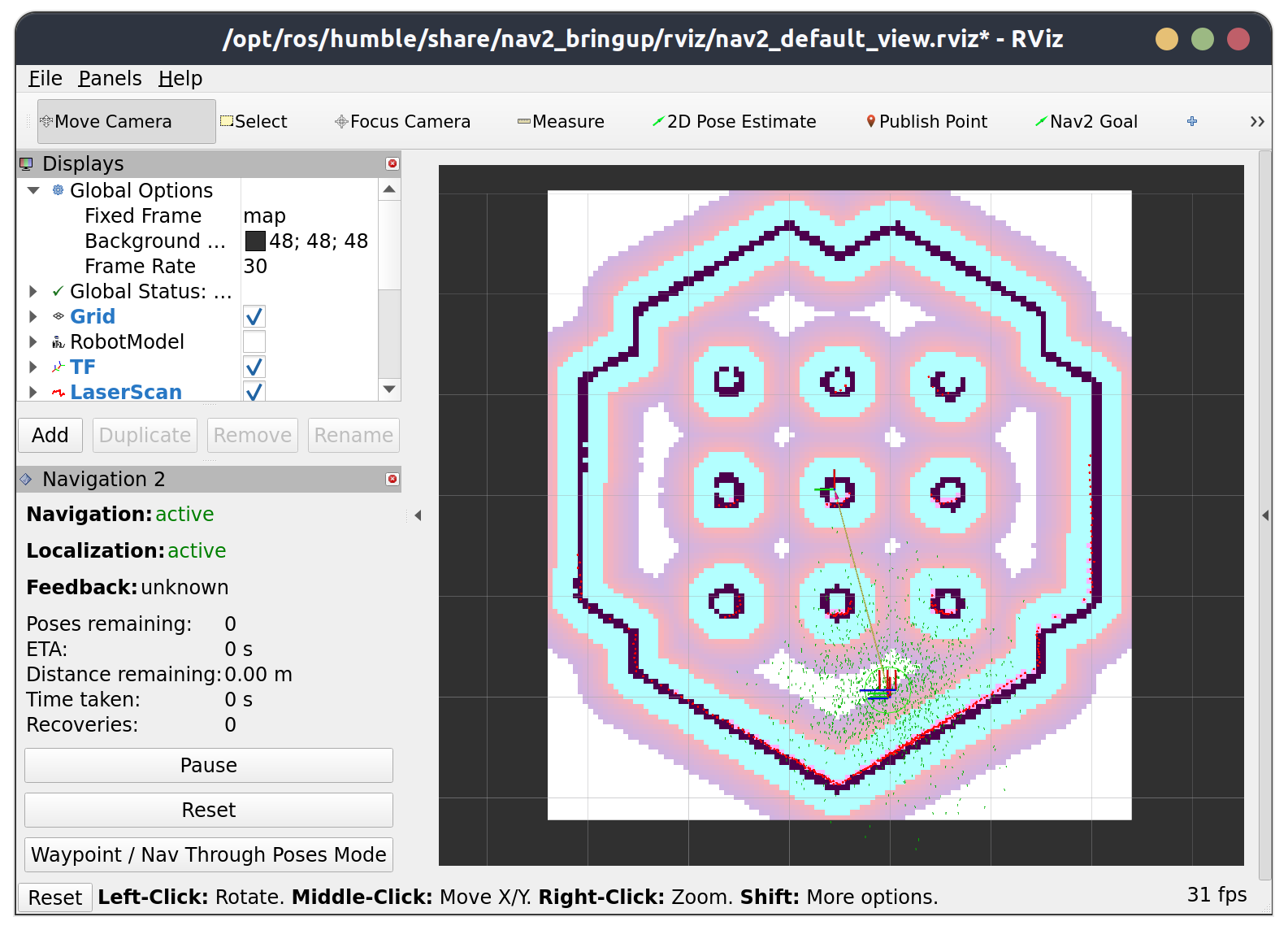
Task: Activate the Select tool
Action: tap(254, 122)
